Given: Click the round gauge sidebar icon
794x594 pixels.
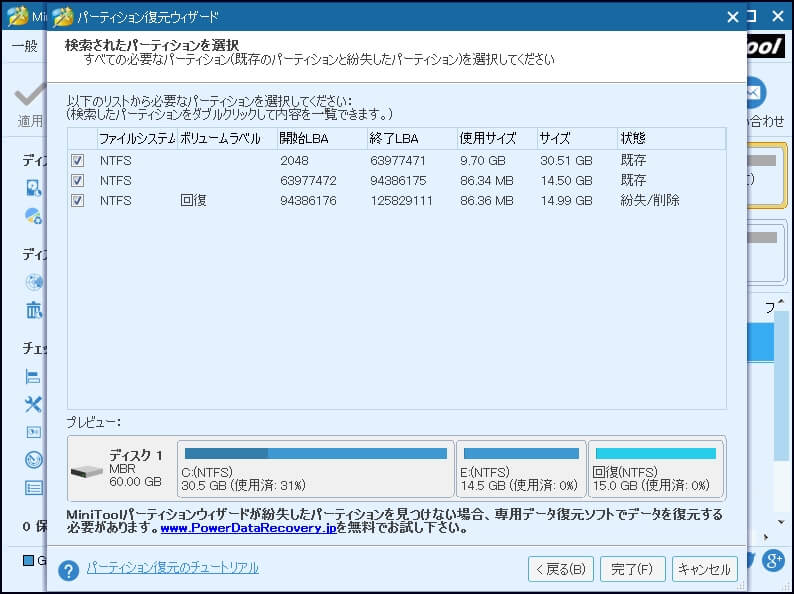Looking at the screenshot, I should click(34, 460).
